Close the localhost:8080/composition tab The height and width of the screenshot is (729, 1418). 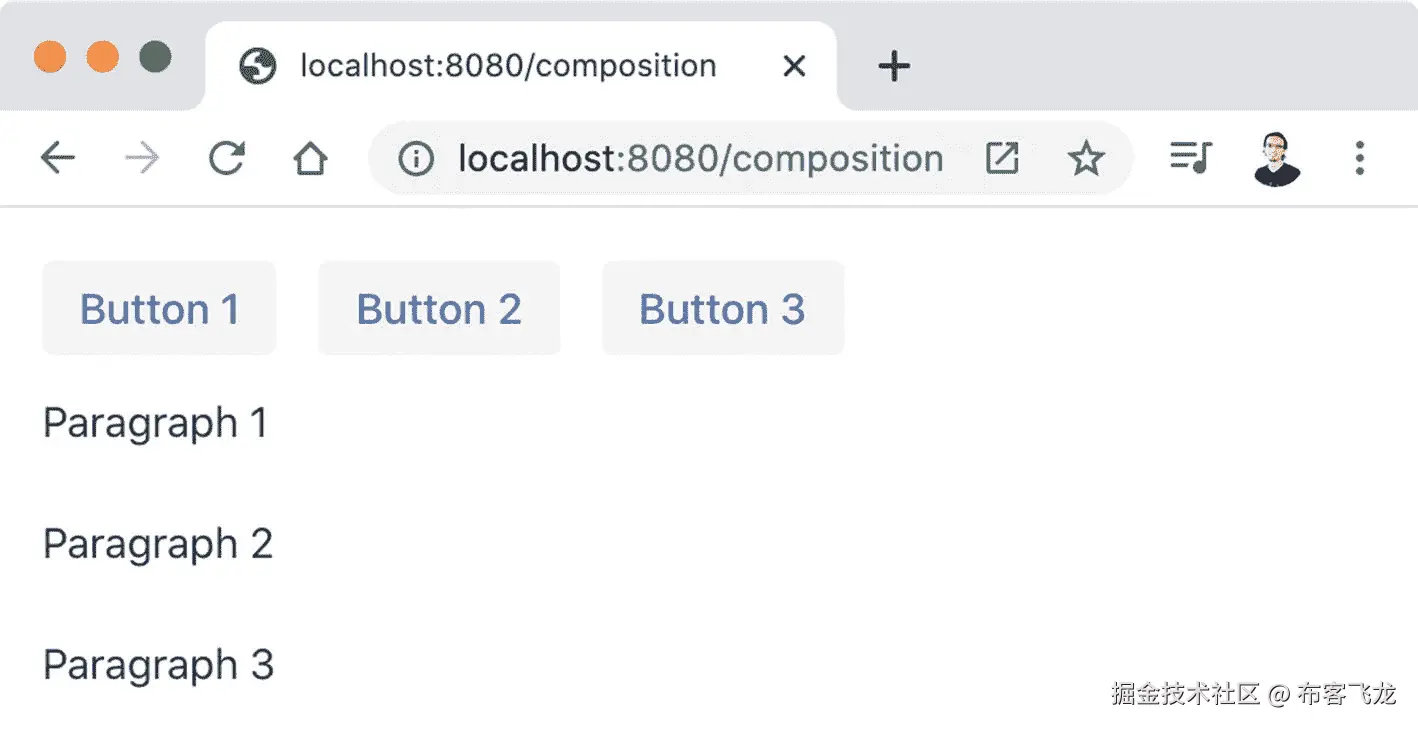pyautogui.click(x=794, y=67)
